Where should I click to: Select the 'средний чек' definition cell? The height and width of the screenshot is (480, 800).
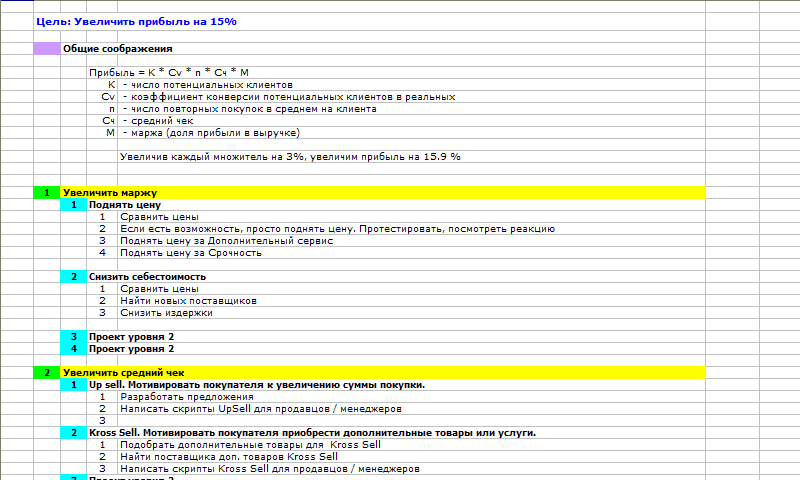click(x=151, y=121)
